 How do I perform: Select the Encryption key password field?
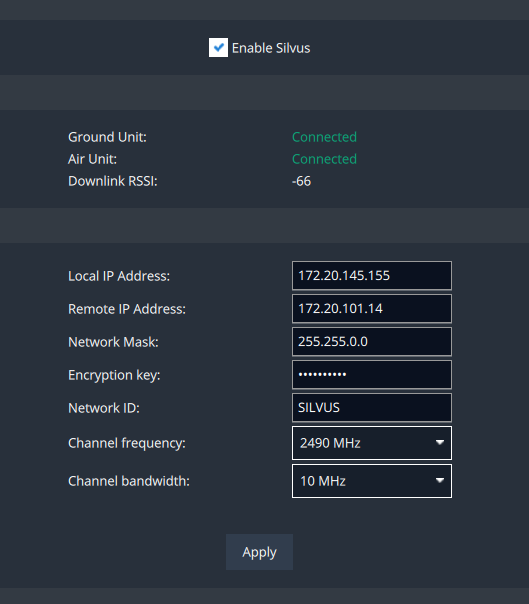point(372,374)
